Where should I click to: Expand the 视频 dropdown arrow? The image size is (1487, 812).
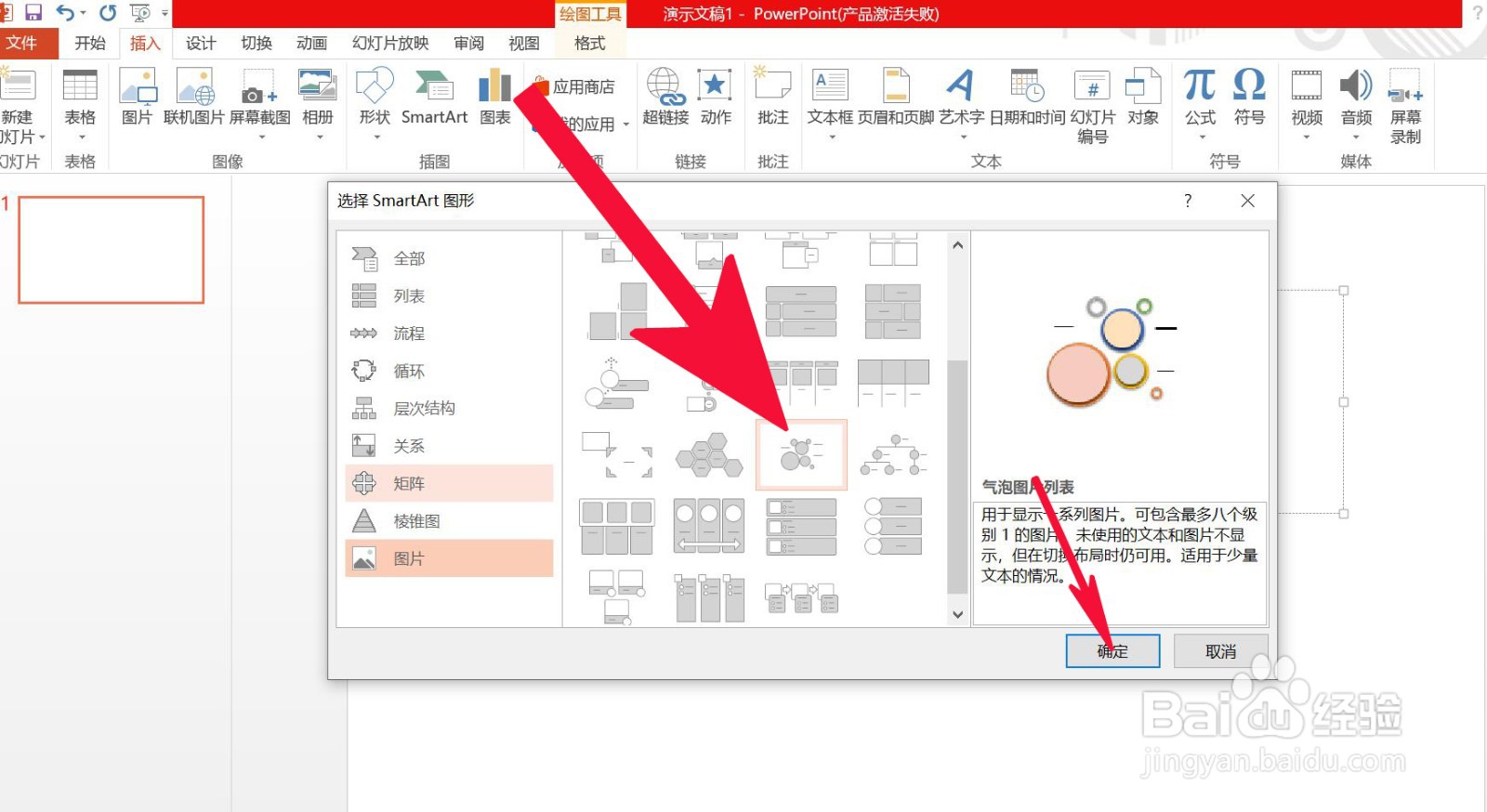(1307, 138)
